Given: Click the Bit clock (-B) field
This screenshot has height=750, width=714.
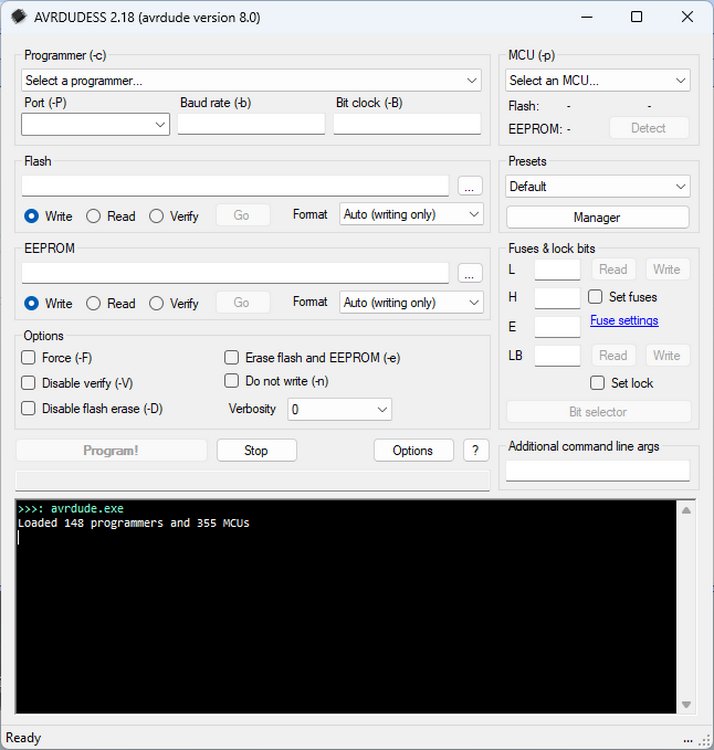Looking at the screenshot, I should pos(407,124).
